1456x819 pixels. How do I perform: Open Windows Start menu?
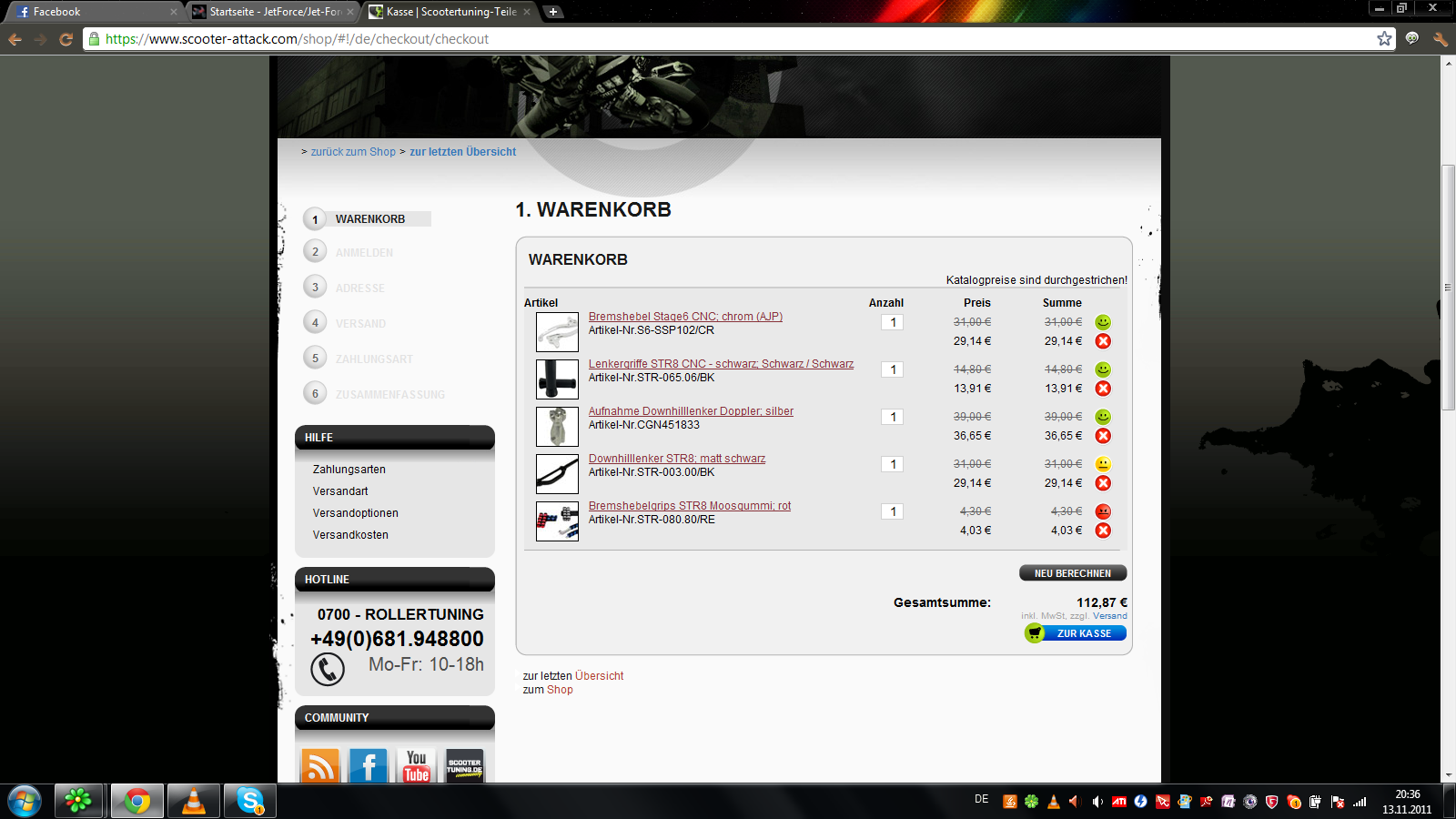(25, 802)
